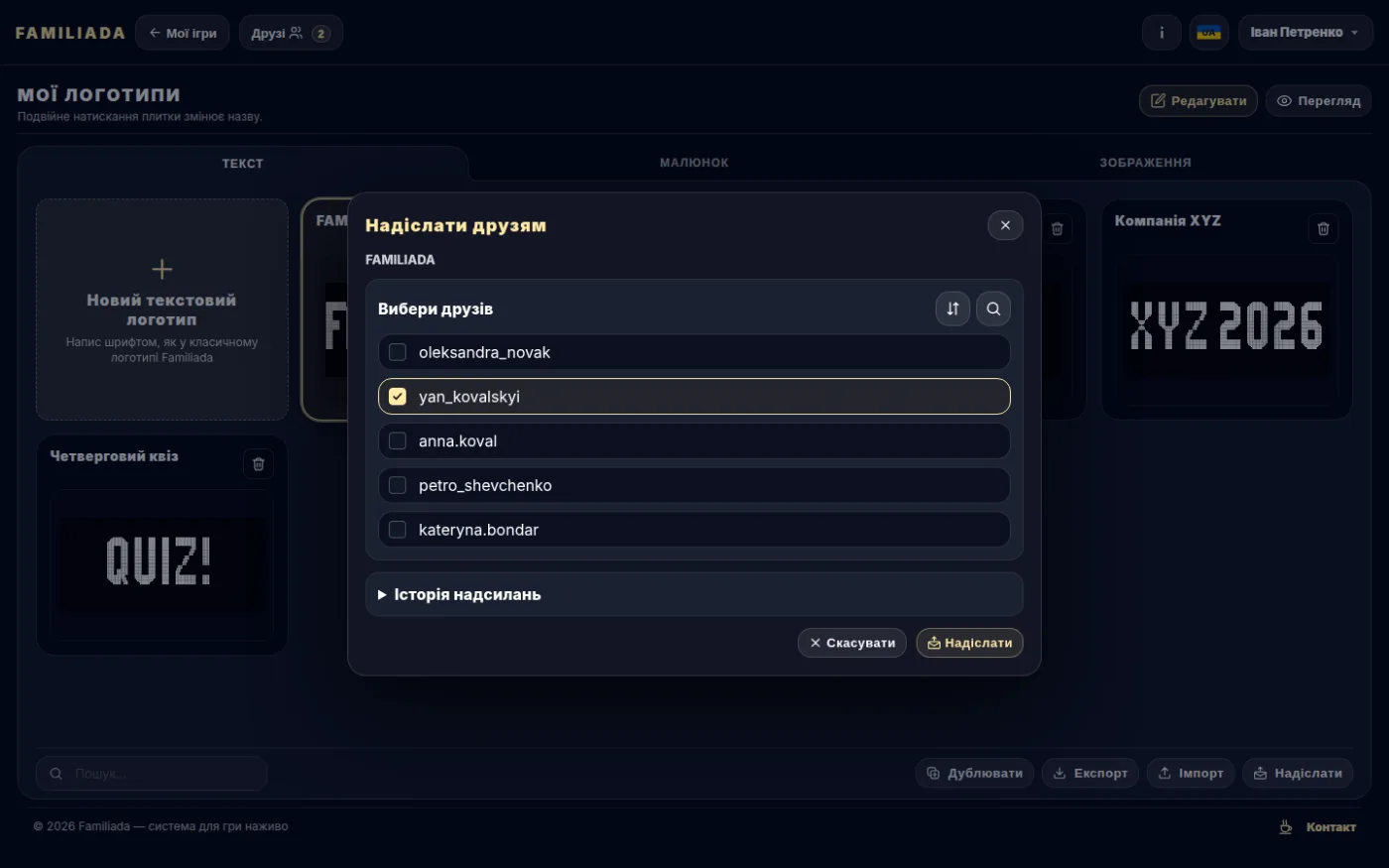Viewport: 1389px width, 868px height.
Task: Close the Надіслати друзям dialog
Action: click(x=1005, y=225)
